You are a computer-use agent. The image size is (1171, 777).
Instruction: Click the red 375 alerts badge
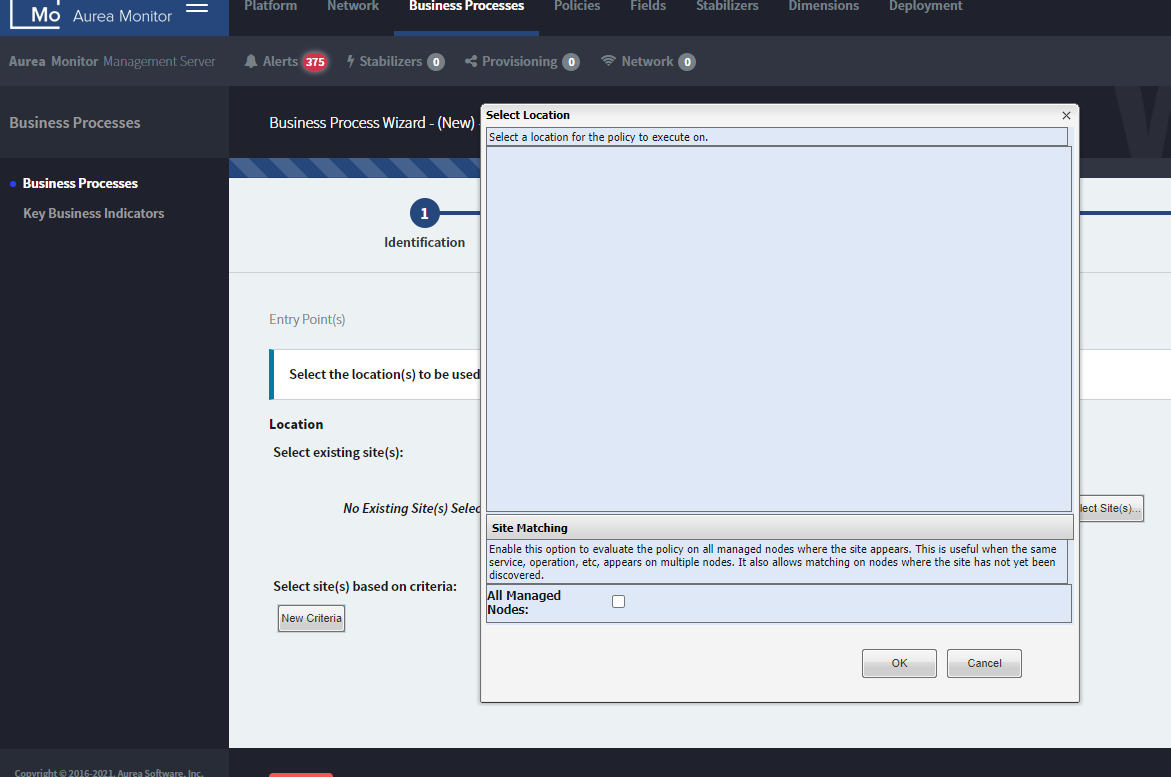click(315, 62)
